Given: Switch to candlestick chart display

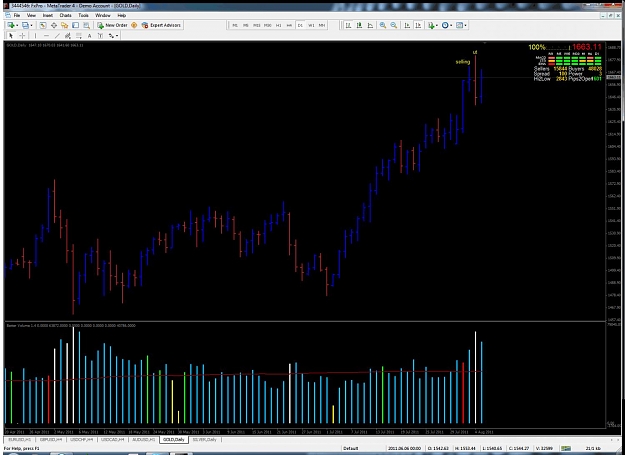Looking at the screenshot, I should coord(359,25).
